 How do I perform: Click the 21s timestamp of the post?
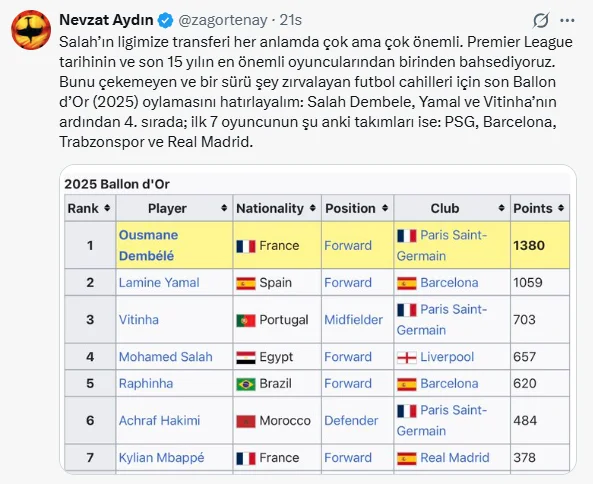pos(291,20)
